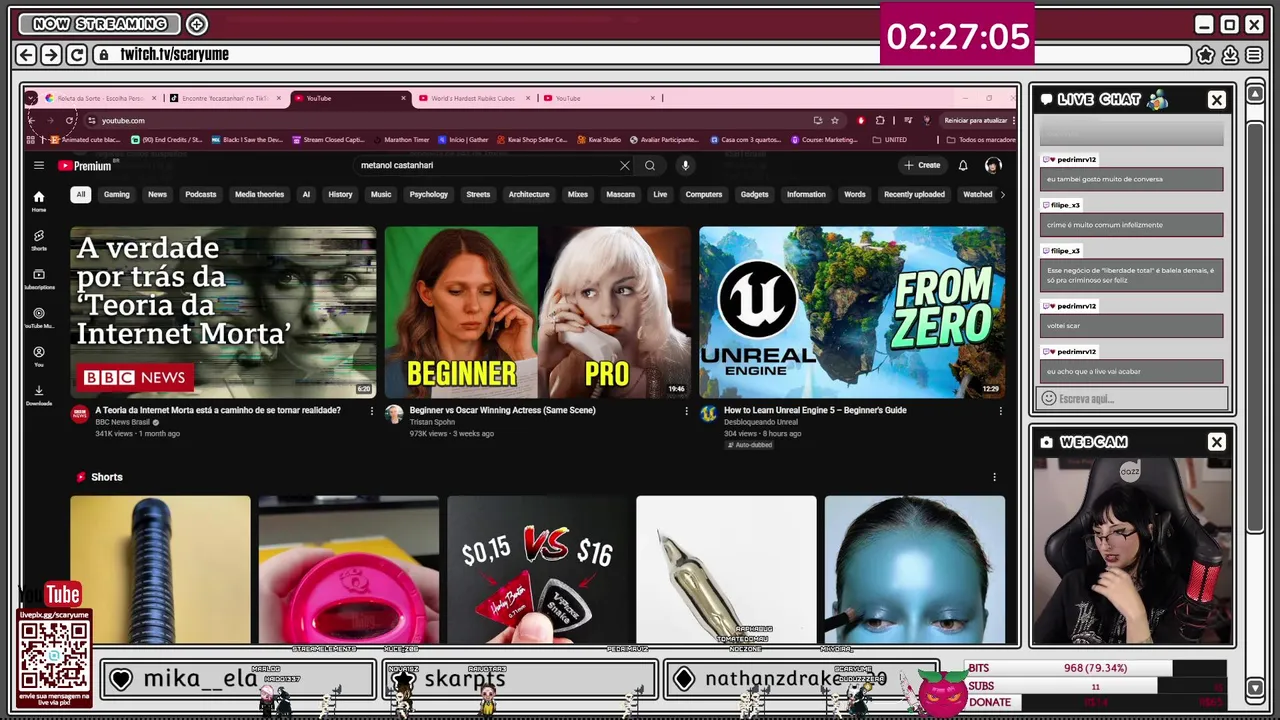Open YouTube notifications bell
Screen dimensions: 1280x720
point(963,165)
